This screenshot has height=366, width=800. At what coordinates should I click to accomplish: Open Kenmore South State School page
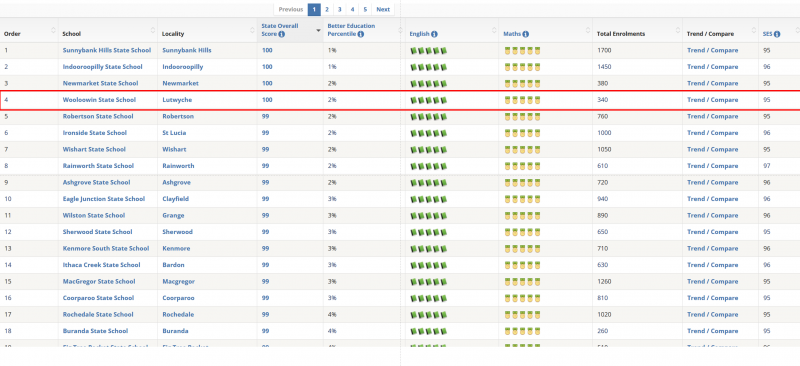pos(106,249)
